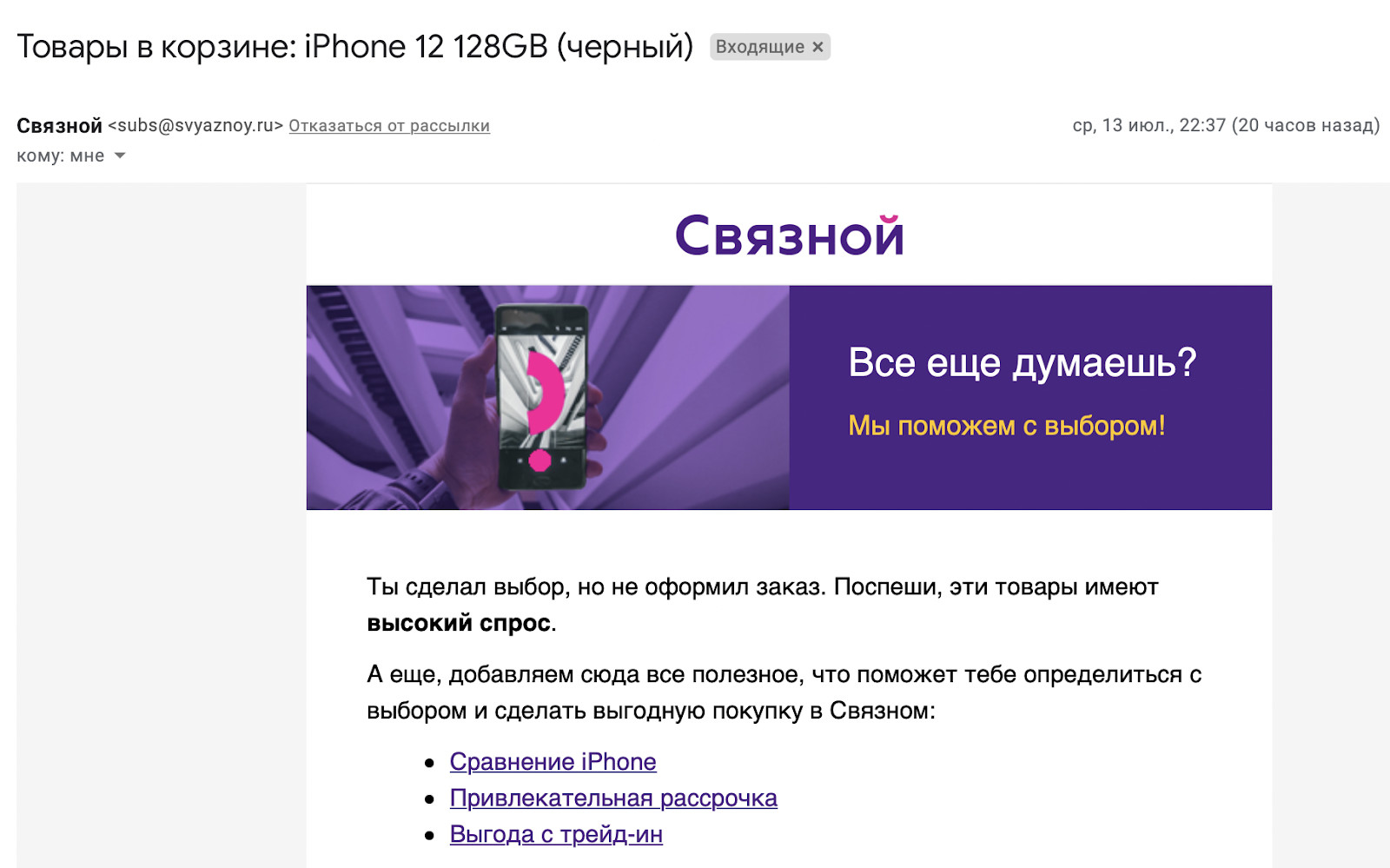Select the Входящие label tag
1390x868 pixels.
point(760,47)
